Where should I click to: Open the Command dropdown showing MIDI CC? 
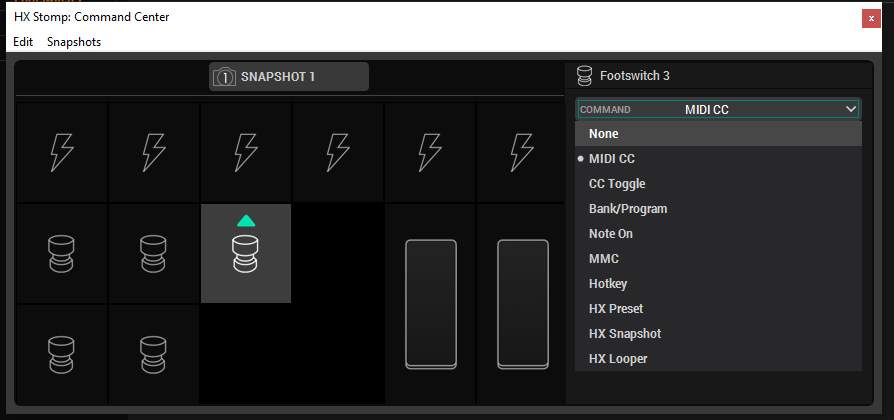[718, 109]
